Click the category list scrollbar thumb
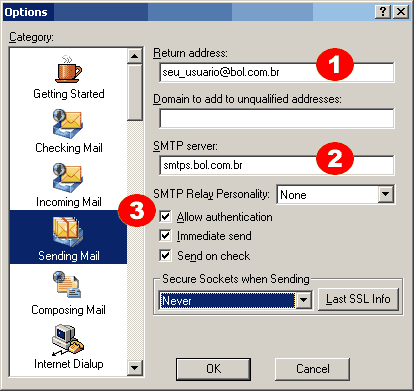Screen dimensions: 414x391 pyautogui.click(x=135, y=92)
